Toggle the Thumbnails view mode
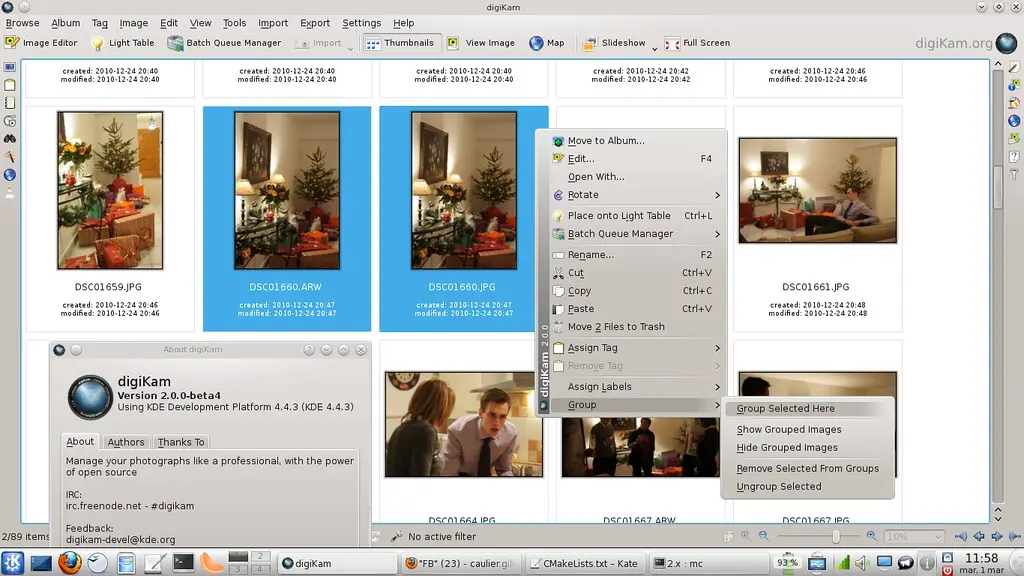1024x576 pixels. (400, 43)
